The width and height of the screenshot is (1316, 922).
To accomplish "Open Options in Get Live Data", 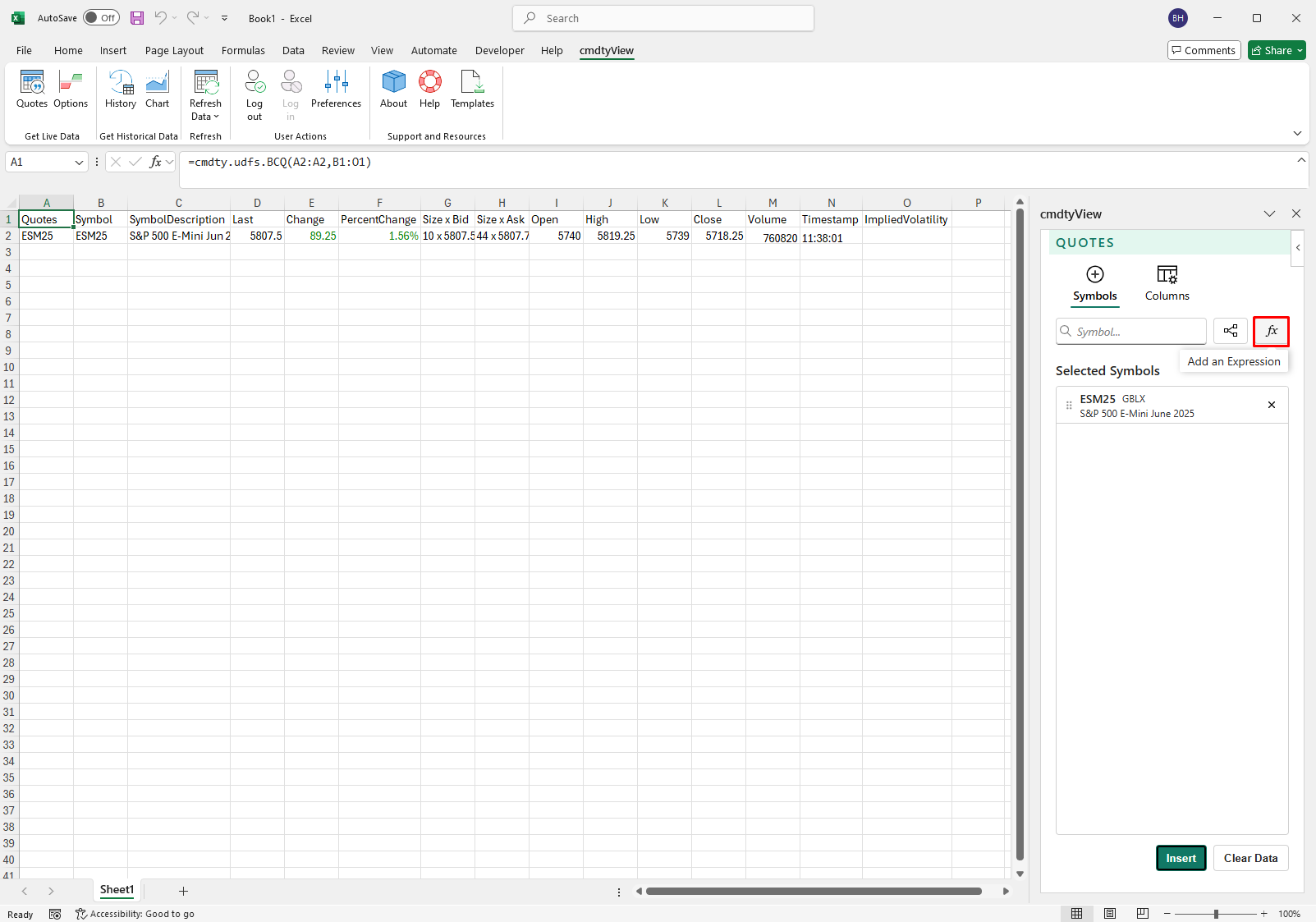I will tap(71, 89).
